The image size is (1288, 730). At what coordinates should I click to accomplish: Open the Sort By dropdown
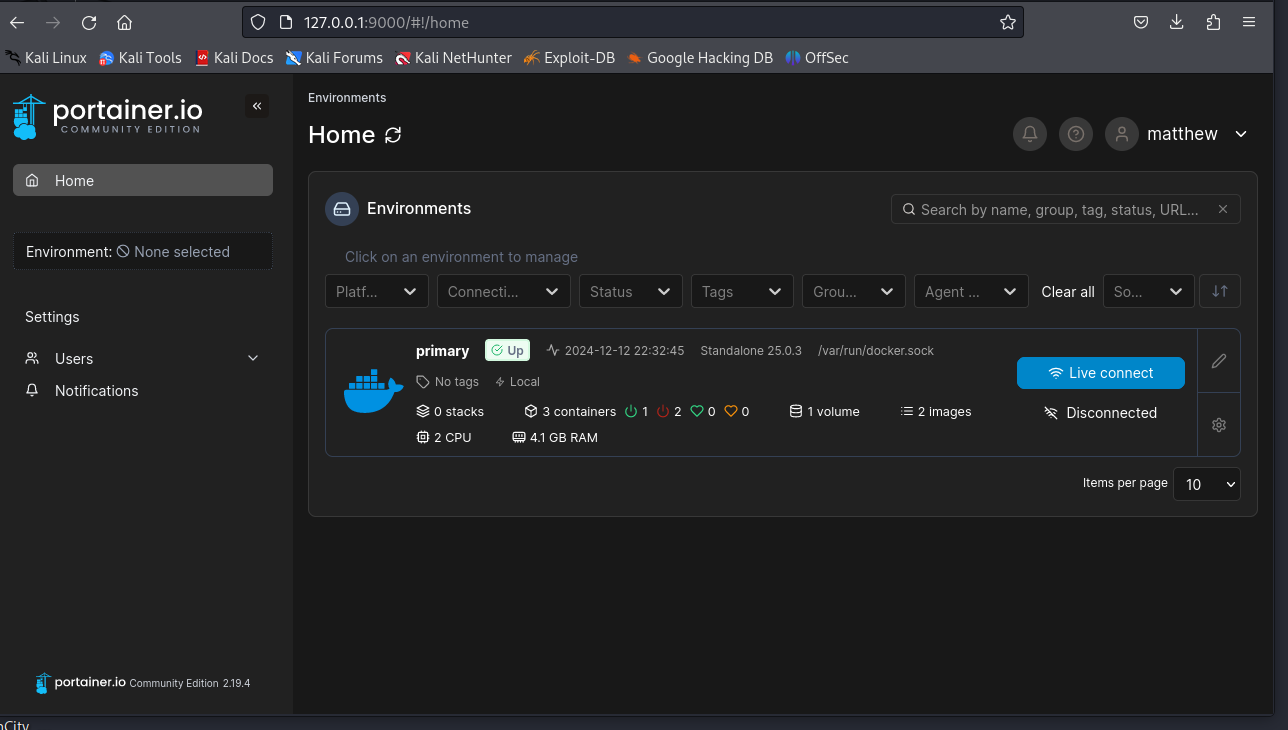(1149, 291)
